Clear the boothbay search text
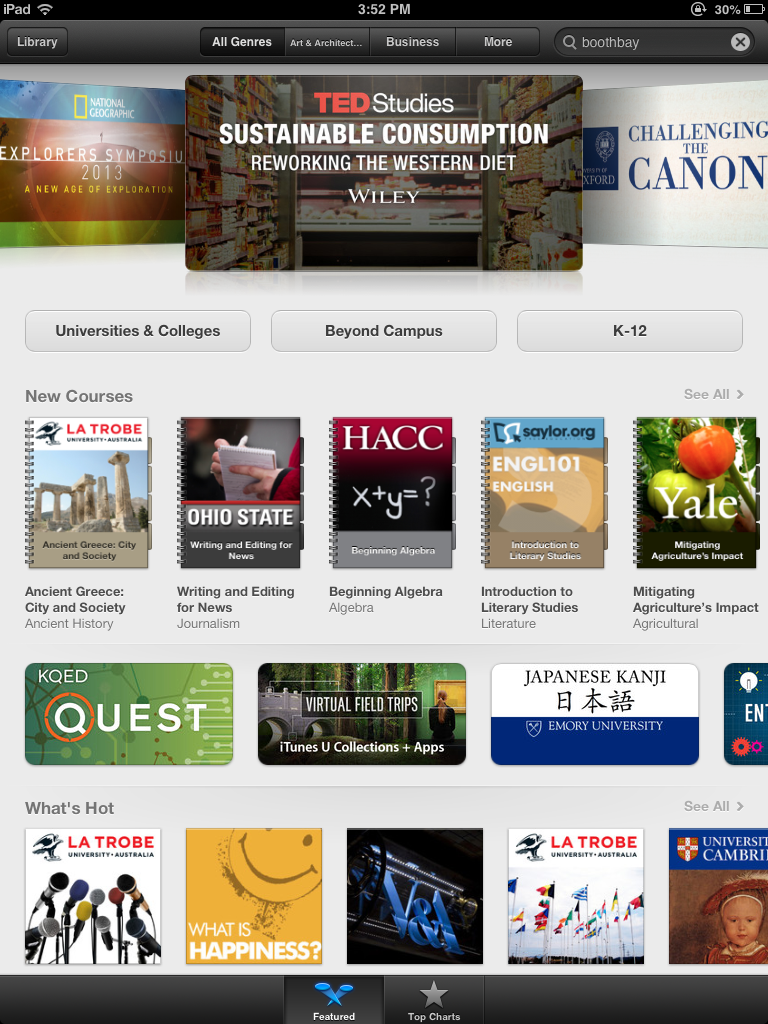Image resolution: width=768 pixels, height=1024 pixels. [740, 42]
